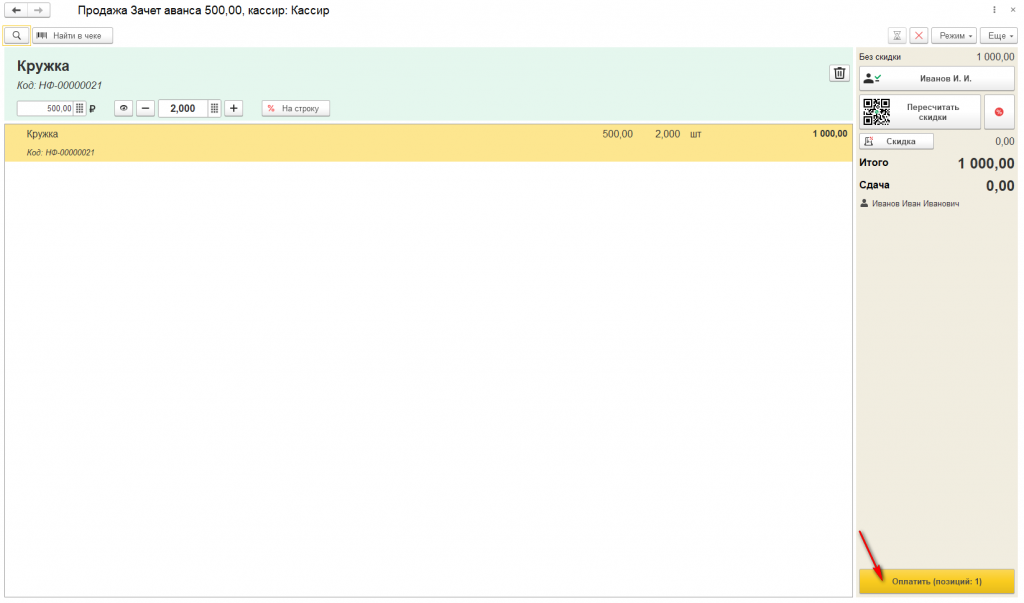Expand the Еще dropdown menu
The width and height of the screenshot is (1024, 603).
point(999,35)
